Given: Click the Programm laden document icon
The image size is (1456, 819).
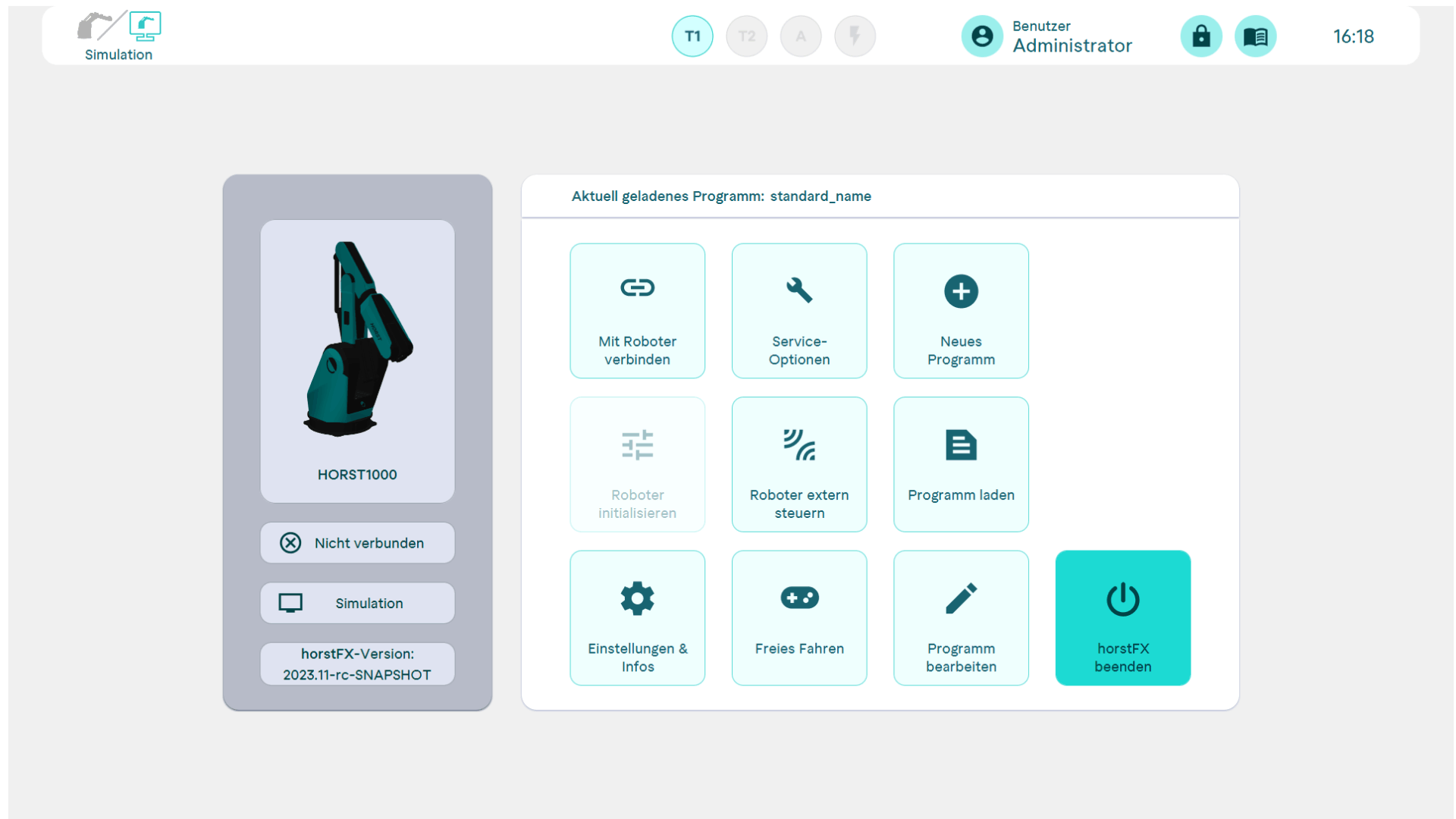Looking at the screenshot, I should point(960,444).
